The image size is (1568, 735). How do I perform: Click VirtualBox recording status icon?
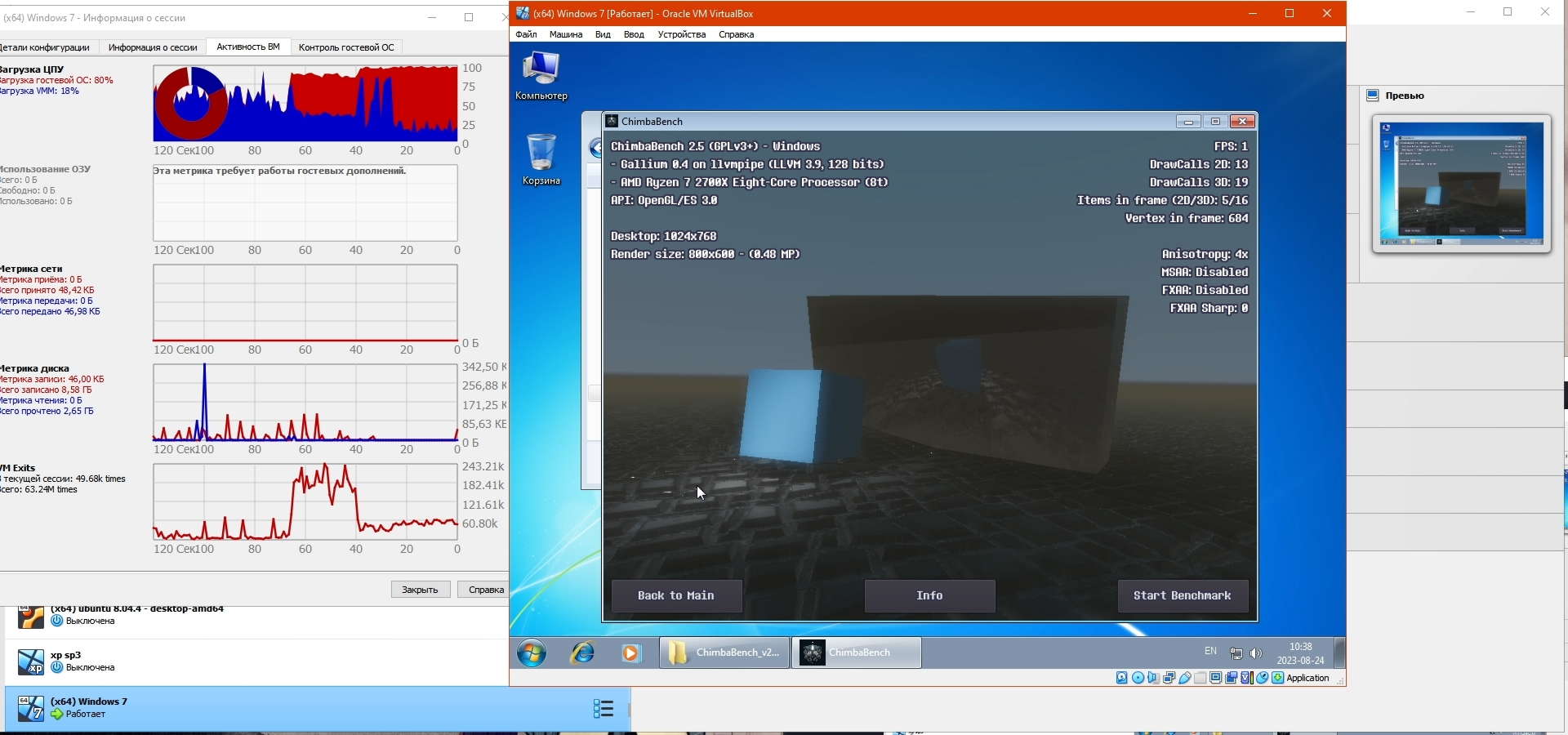pos(1232,678)
